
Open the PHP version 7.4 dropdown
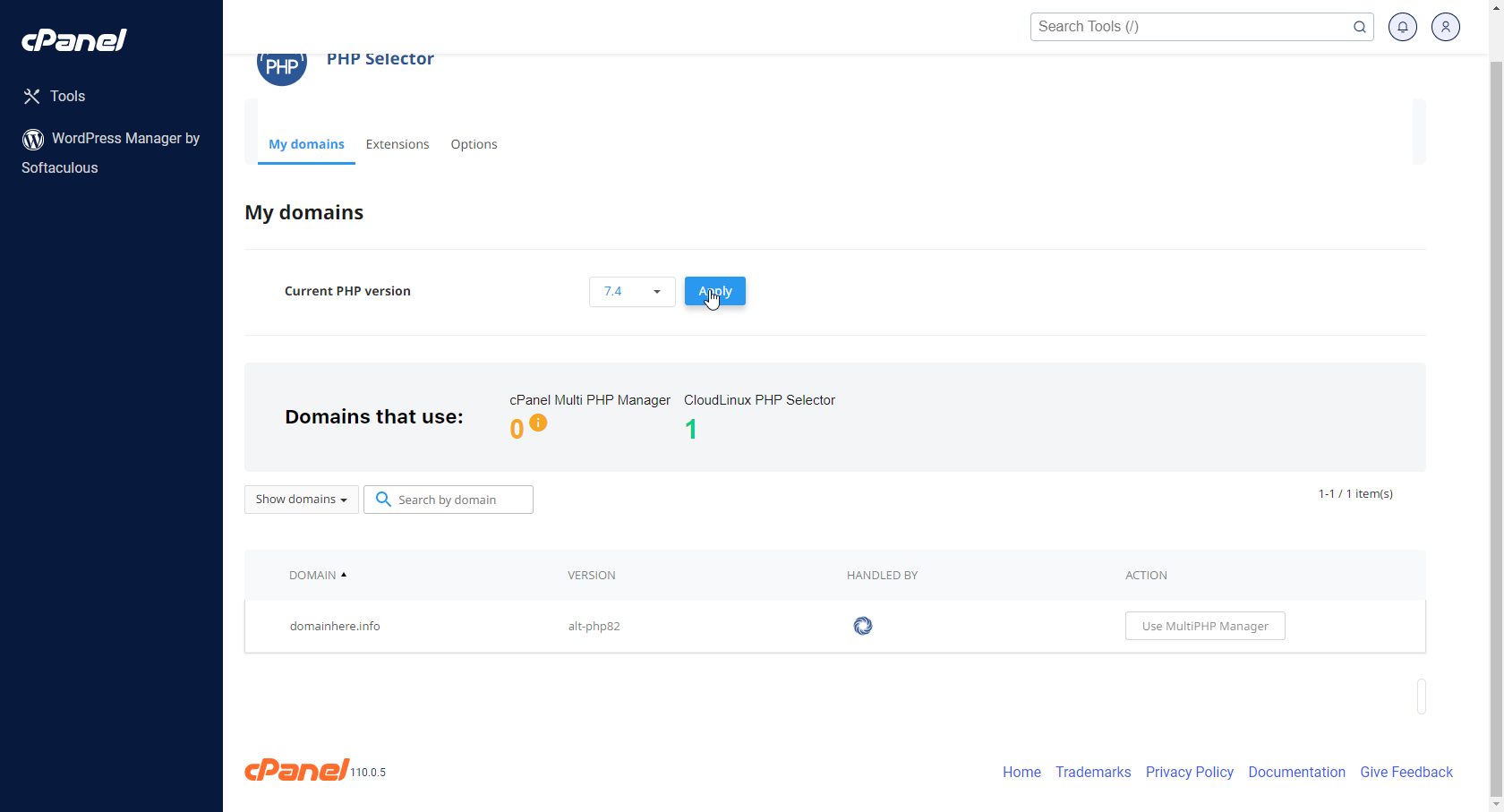click(x=632, y=292)
